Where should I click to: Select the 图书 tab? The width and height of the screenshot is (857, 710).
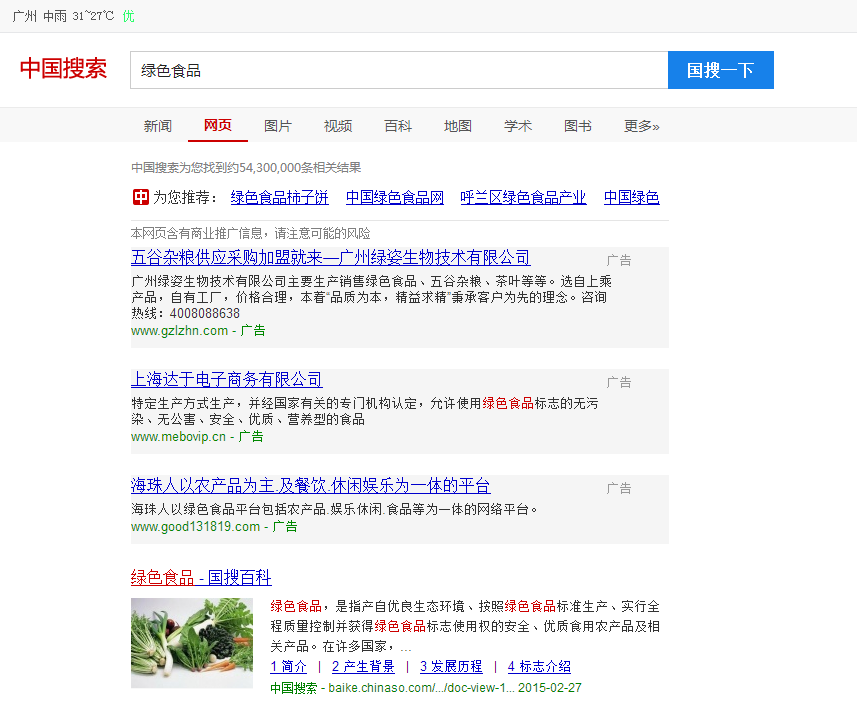pos(578,126)
